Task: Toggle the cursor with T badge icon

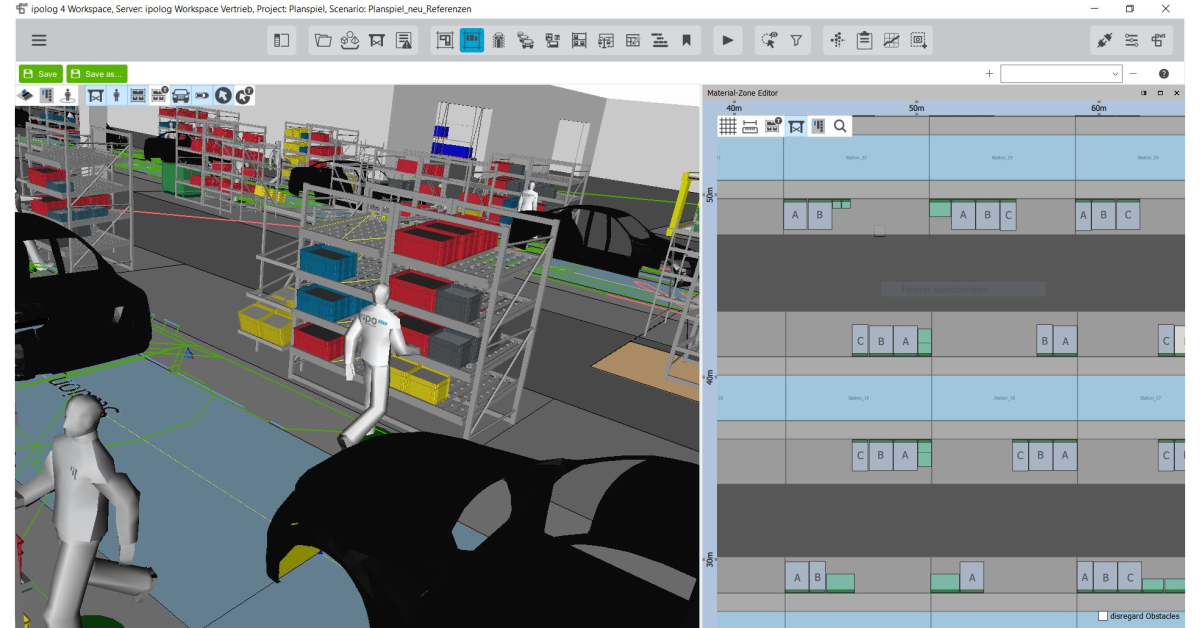Action: click(x=244, y=95)
